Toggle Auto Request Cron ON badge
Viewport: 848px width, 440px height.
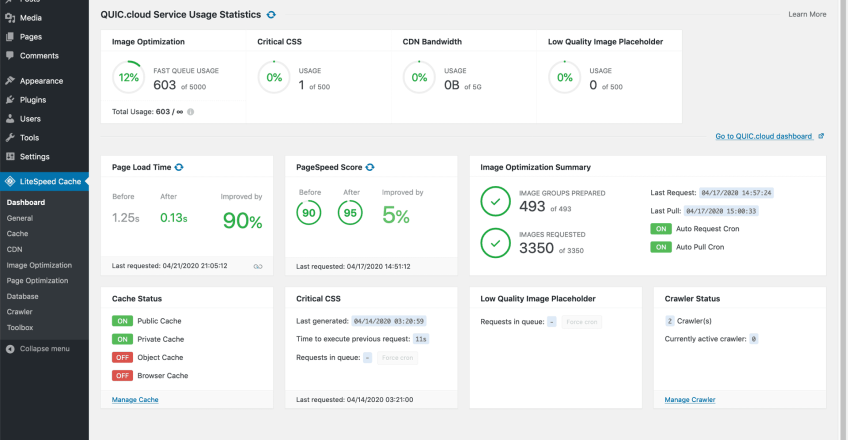click(x=661, y=229)
